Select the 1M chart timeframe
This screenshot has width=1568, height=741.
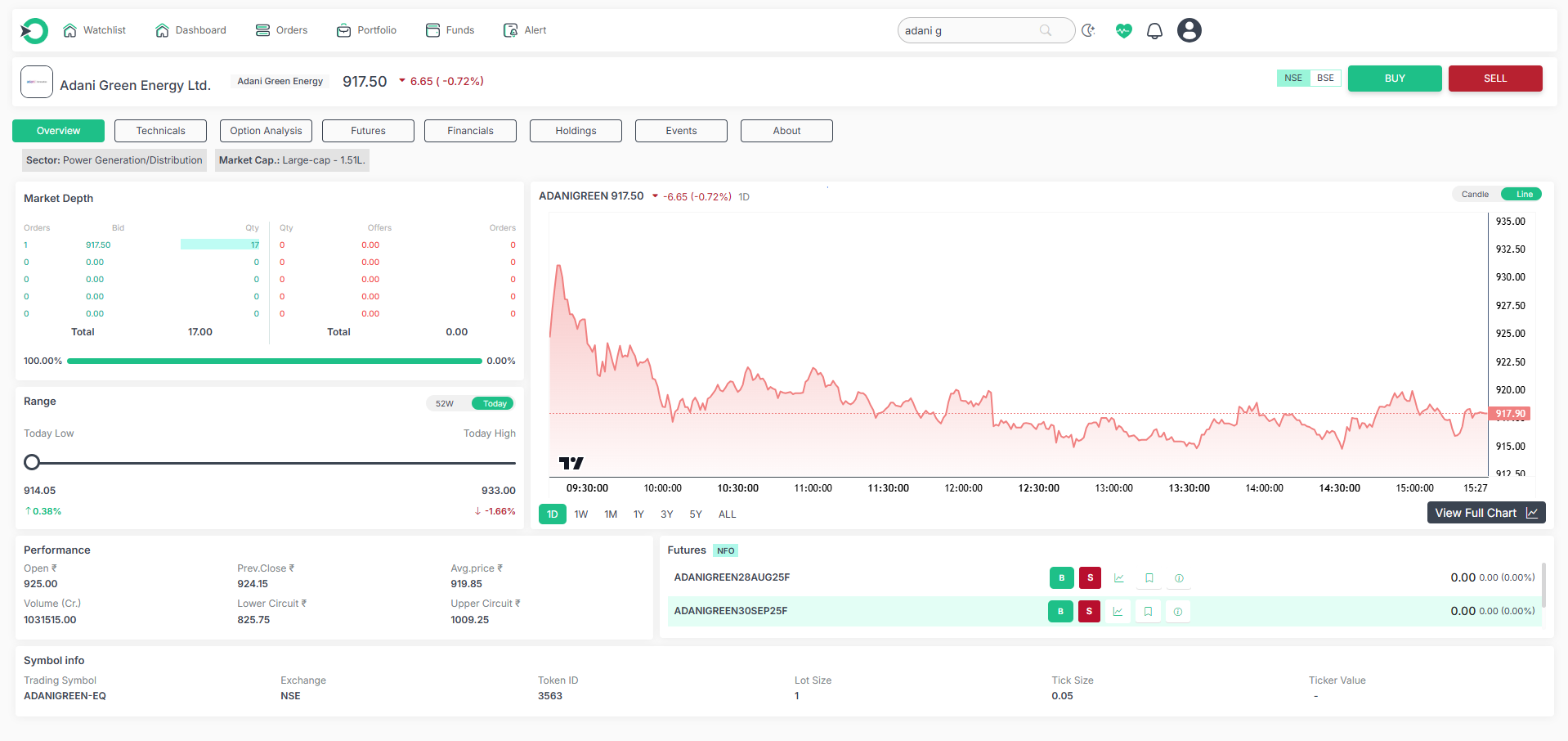pos(611,514)
